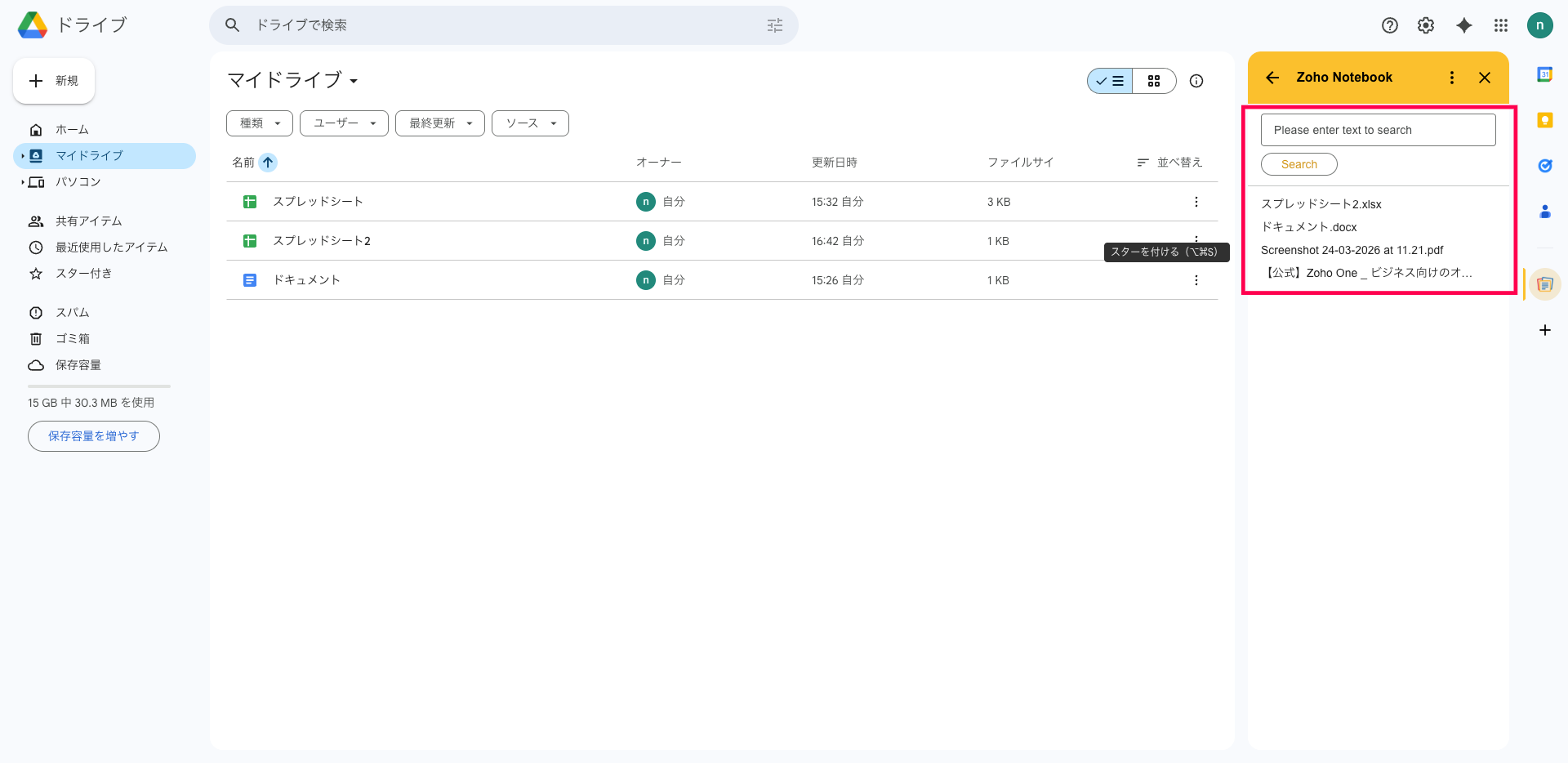Open ゴミ箱 in the sidebar
This screenshot has width=1568, height=763.
[73, 339]
